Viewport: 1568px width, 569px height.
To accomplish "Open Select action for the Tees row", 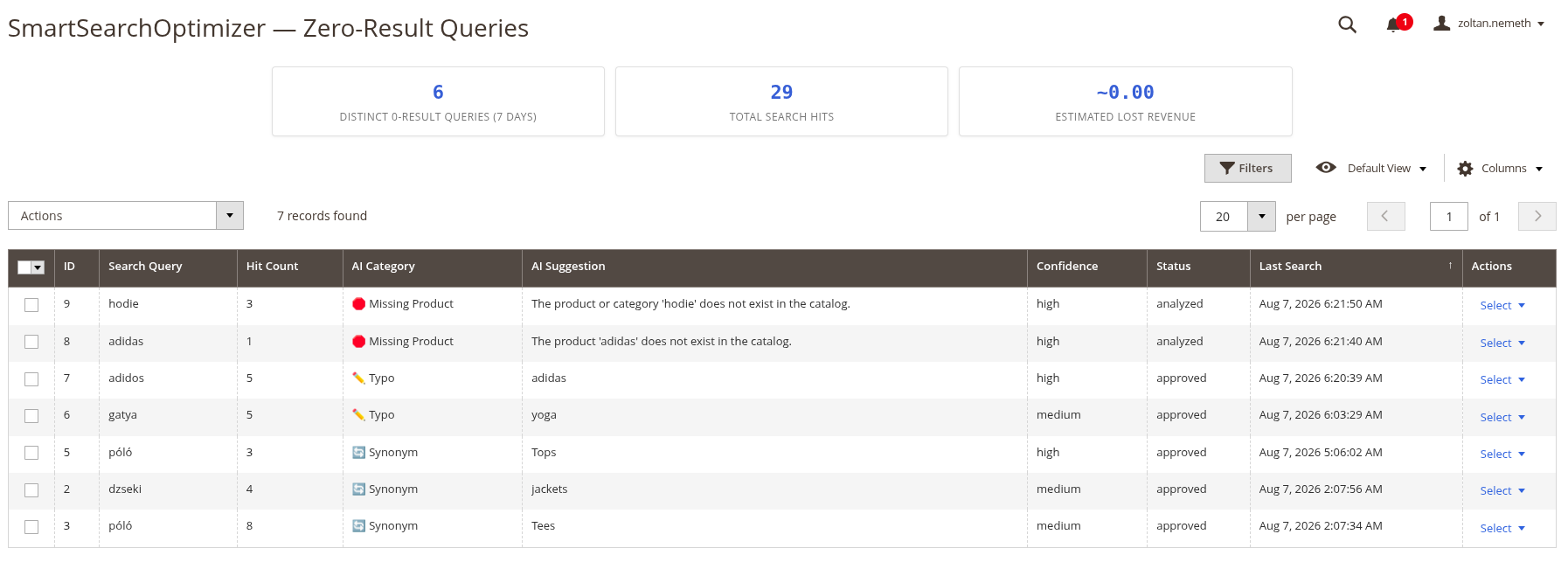I will [x=1502, y=528].
